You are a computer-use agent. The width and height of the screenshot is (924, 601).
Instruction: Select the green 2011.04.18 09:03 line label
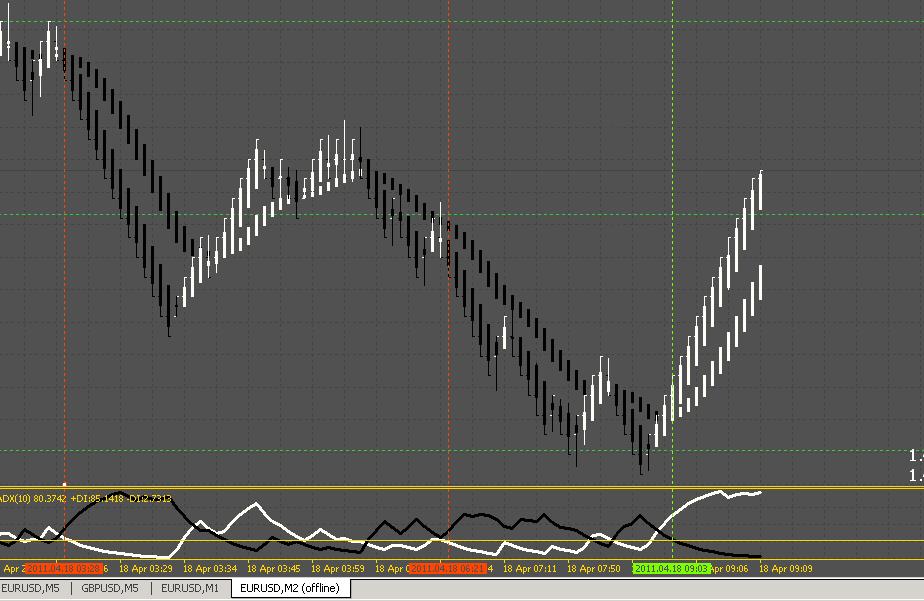tap(671, 569)
